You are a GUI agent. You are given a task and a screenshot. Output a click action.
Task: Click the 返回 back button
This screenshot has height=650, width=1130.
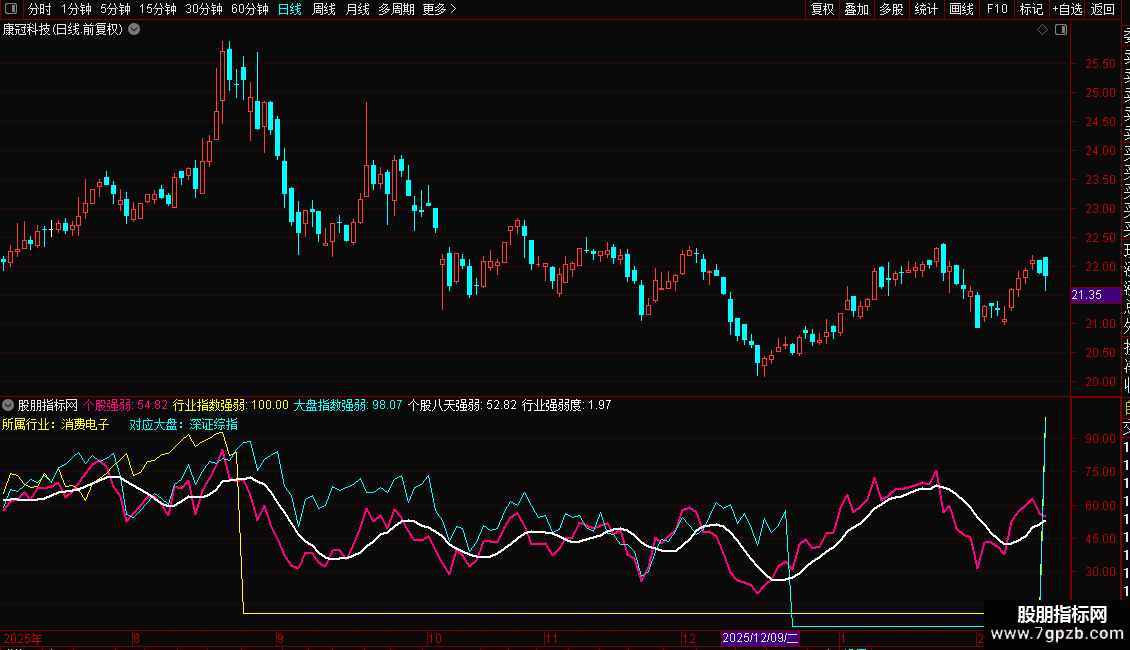[1103, 9]
